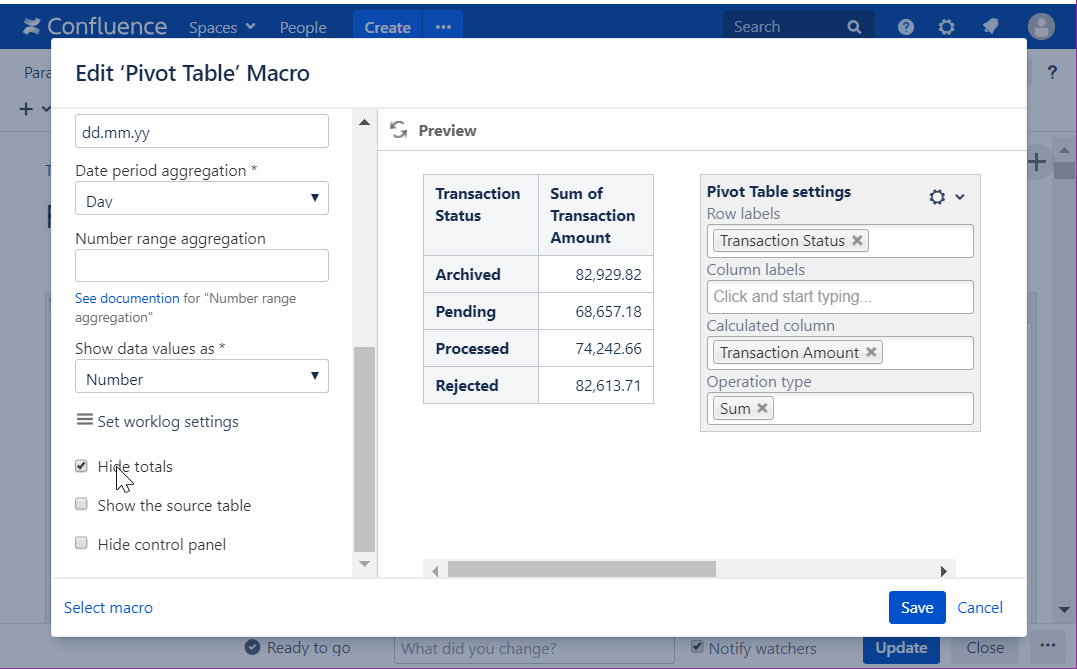Open the People menu item
This screenshot has width=1077, height=669.
pyautogui.click(x=303, y=27)
